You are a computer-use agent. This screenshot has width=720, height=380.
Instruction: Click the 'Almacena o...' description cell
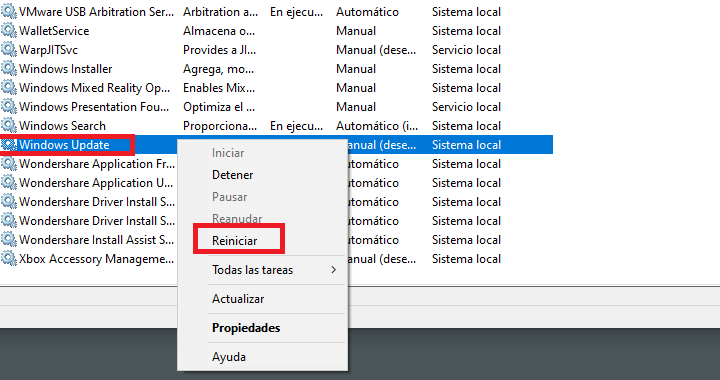coord(219,31)
